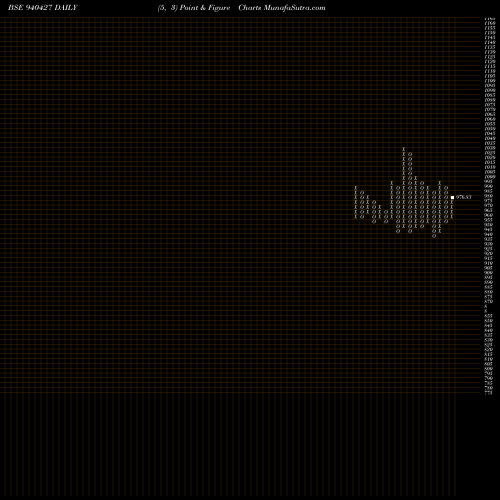Screen dimensions: 500x500
Task: Click the topmost X of the tallest column
Action: (404, 149)
